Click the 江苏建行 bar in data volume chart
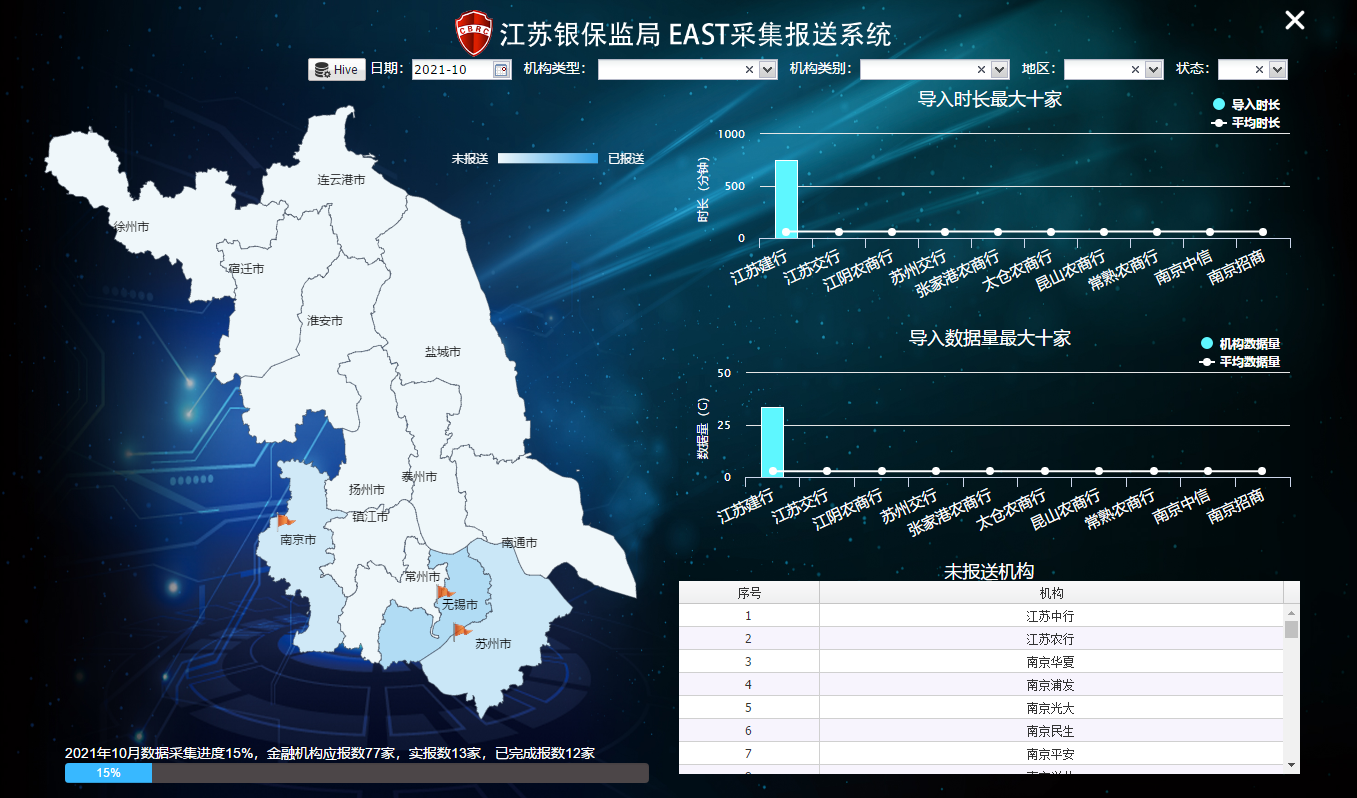This screenshot has width=1357, height=798. coord(772,442)
